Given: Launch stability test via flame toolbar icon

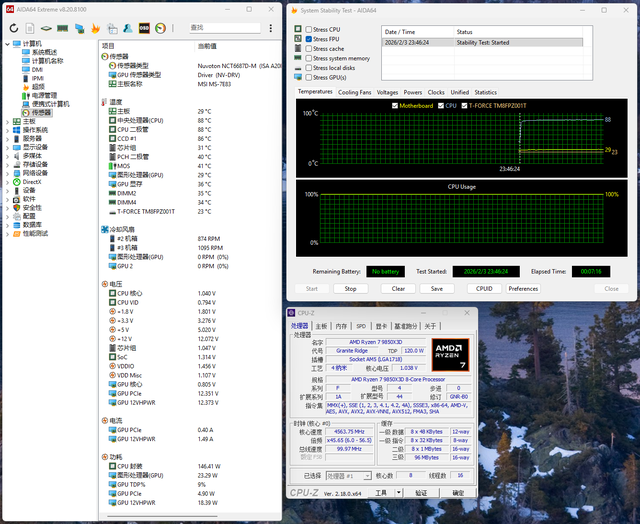Looking at the screenshot, I should pyautogui.click(x=95, y=28).
